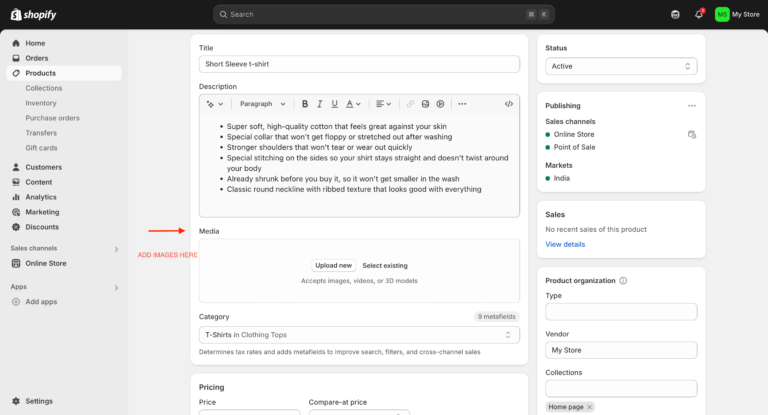
Task: Click the Upload new media button
Action: coord(333,265)
